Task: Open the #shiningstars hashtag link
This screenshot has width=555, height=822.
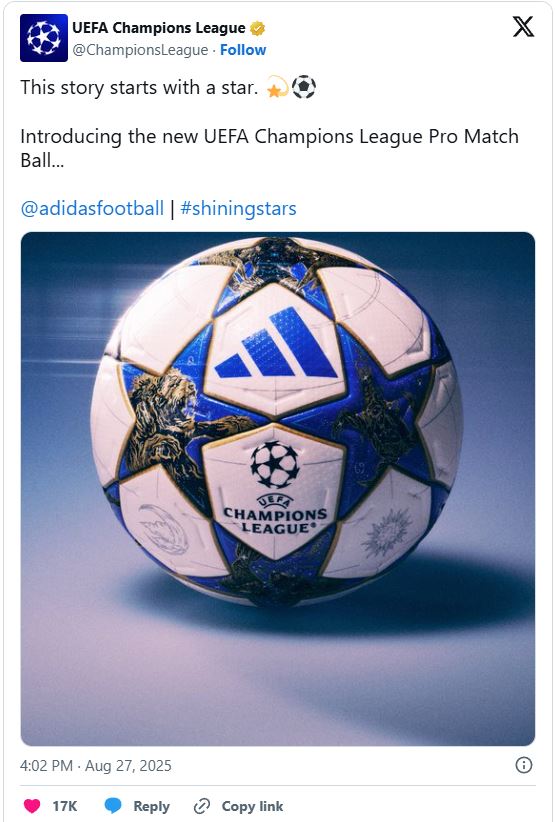Action: pyautogui.click(x=238, y=208)
